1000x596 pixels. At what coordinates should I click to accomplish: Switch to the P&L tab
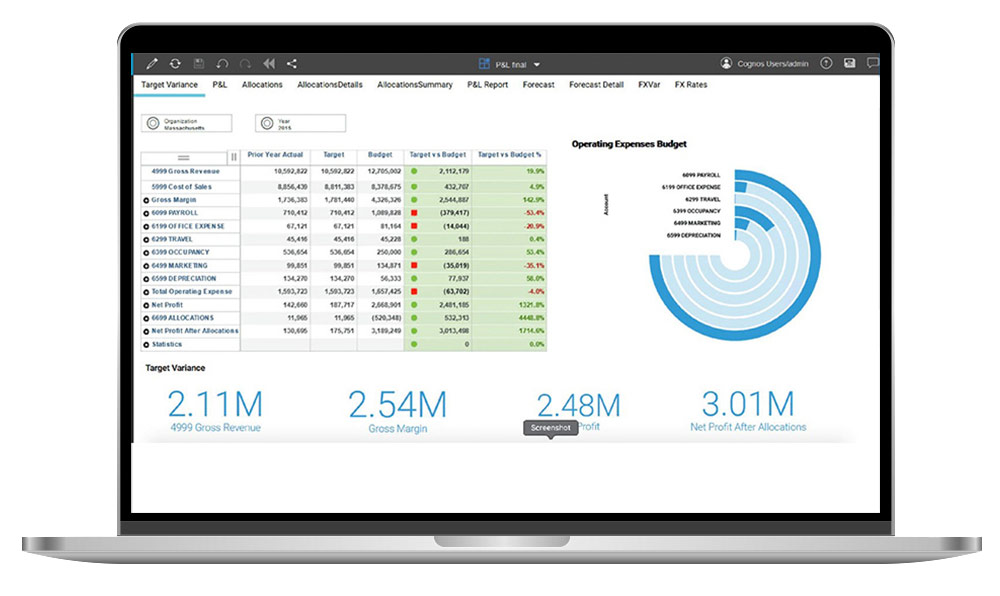(219, 85)
